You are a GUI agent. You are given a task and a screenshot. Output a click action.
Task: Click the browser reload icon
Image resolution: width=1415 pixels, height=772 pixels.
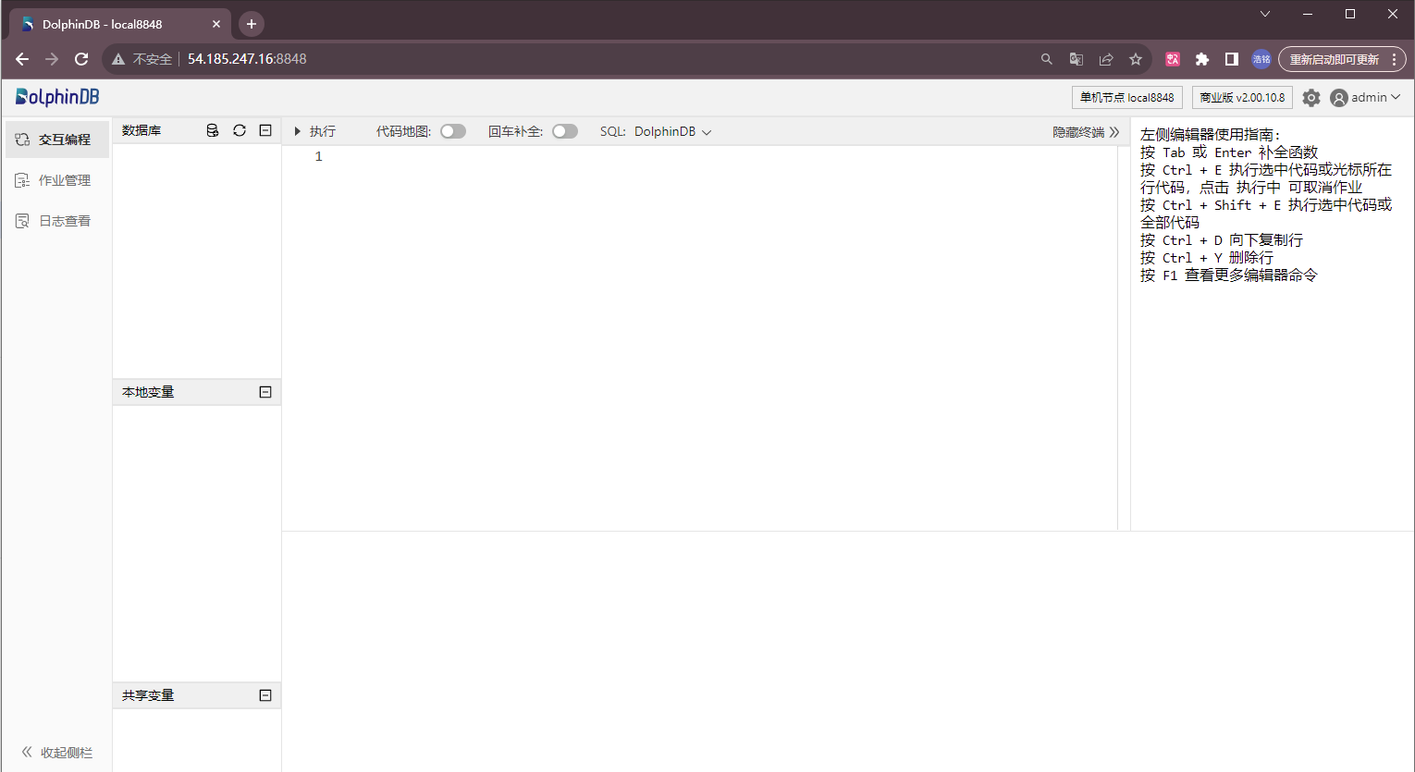82,59
